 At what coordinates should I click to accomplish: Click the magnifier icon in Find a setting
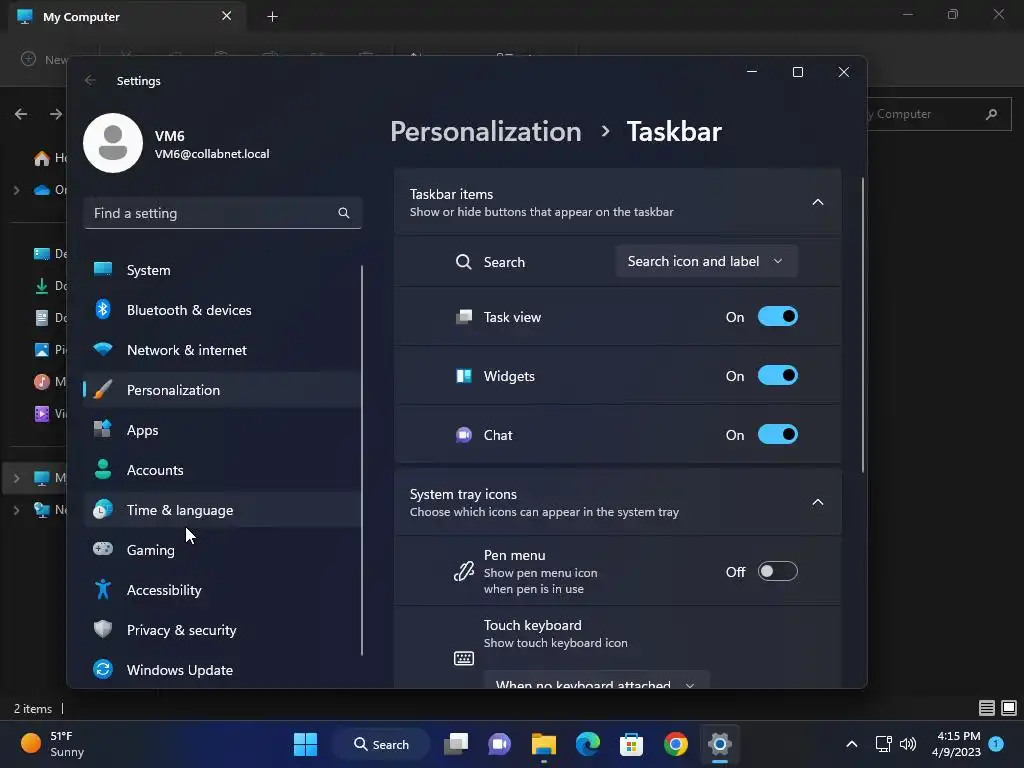[344, 213]
